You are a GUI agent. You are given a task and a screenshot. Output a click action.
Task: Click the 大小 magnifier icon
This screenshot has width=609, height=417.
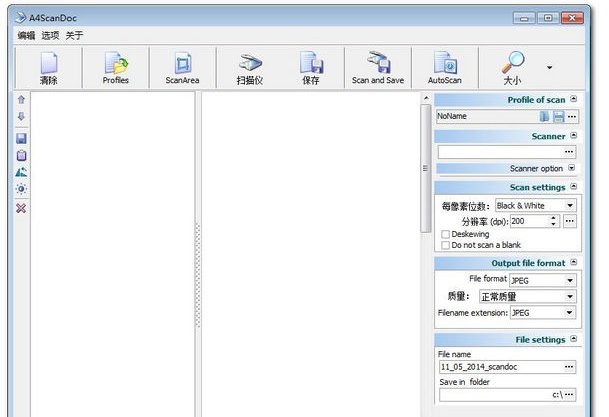click(512, 68)
